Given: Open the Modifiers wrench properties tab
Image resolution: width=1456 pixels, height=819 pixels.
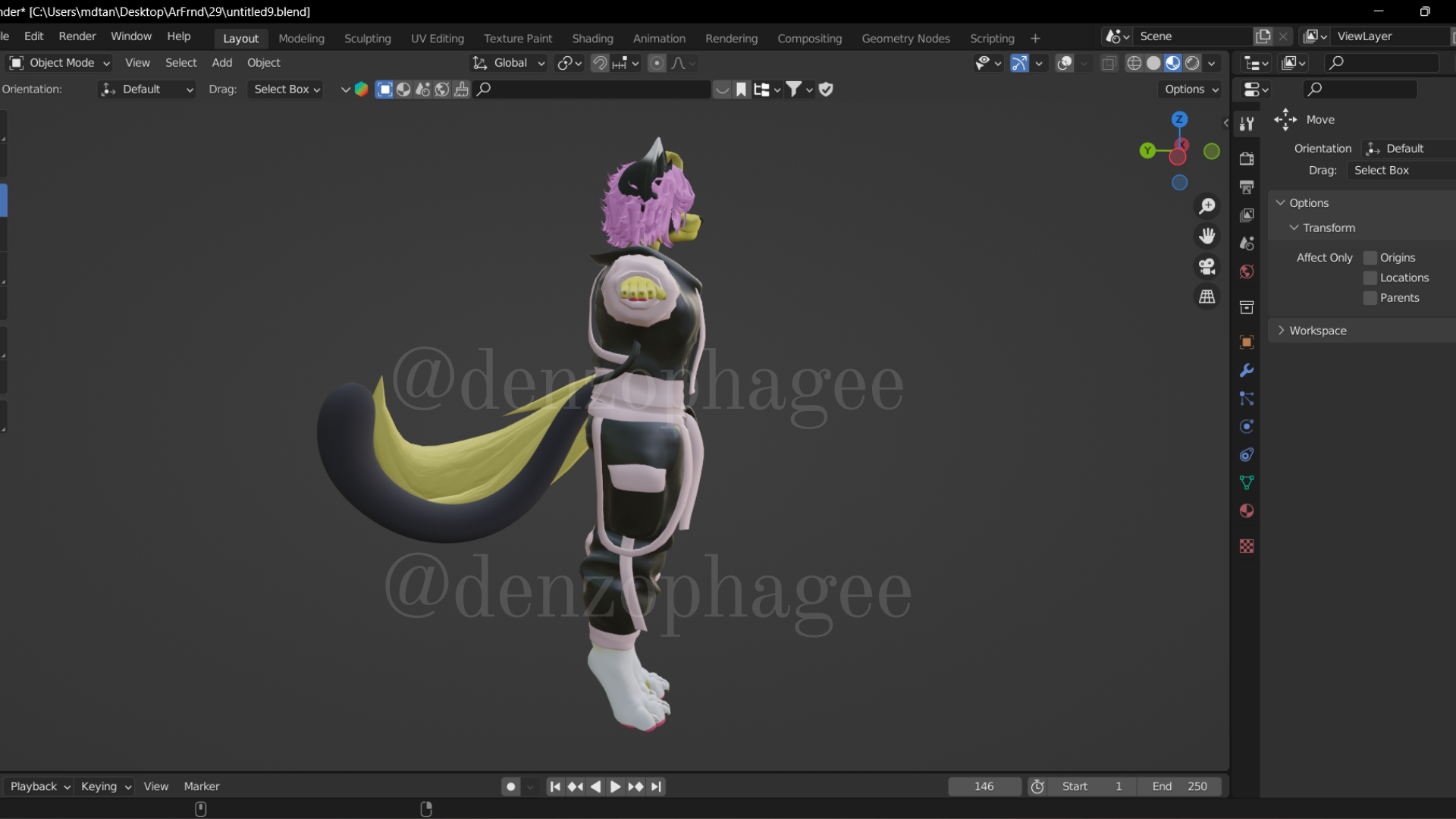Looking at the screenshot, I should (x=1246, y=371).
